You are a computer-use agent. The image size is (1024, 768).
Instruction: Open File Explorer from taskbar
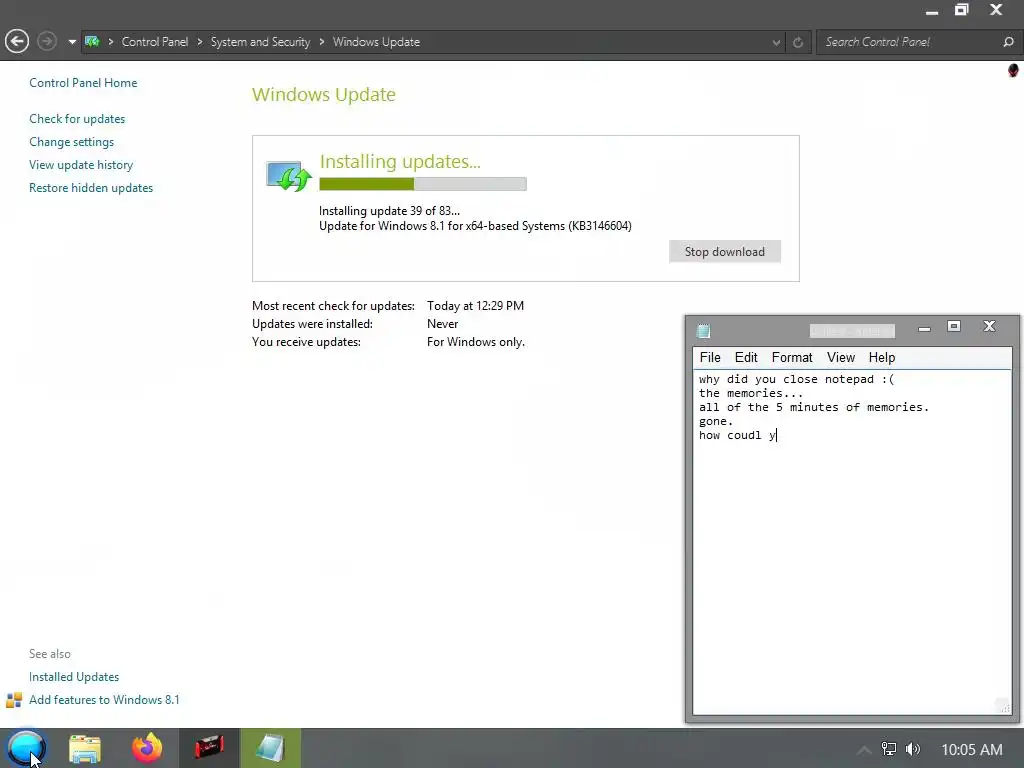click(85, 748)
